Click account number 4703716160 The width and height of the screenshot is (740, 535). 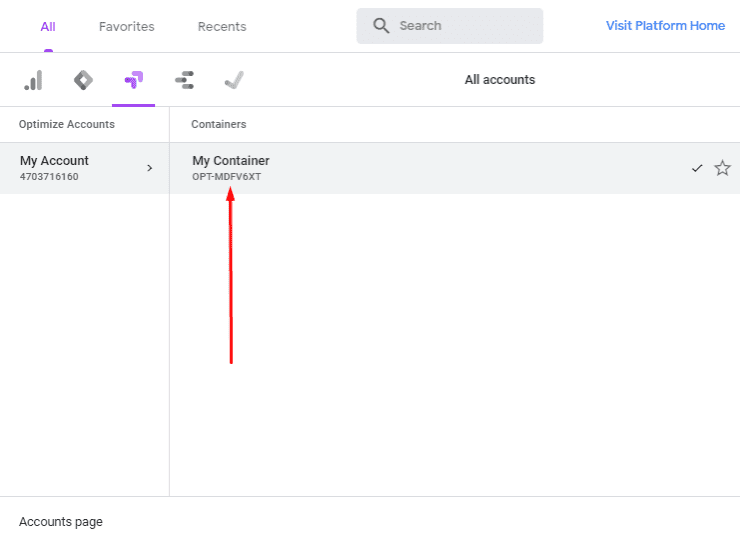tap(49, 177)
